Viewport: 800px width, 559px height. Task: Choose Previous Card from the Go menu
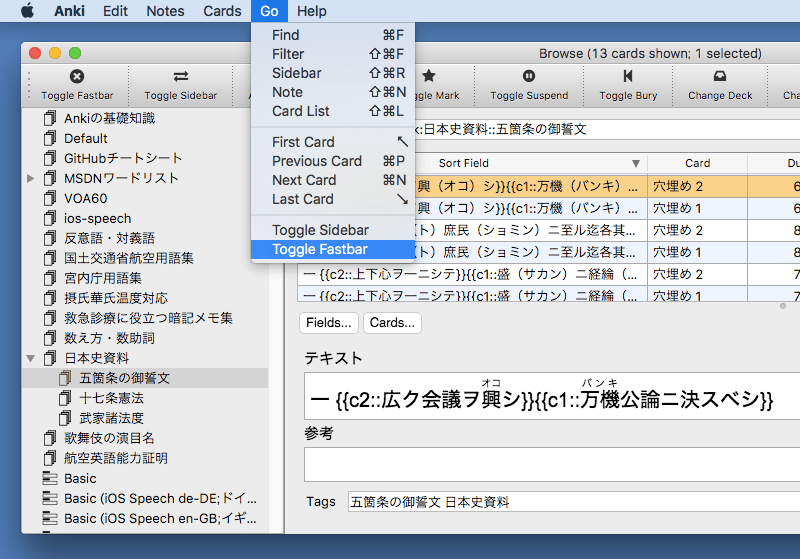333,161
